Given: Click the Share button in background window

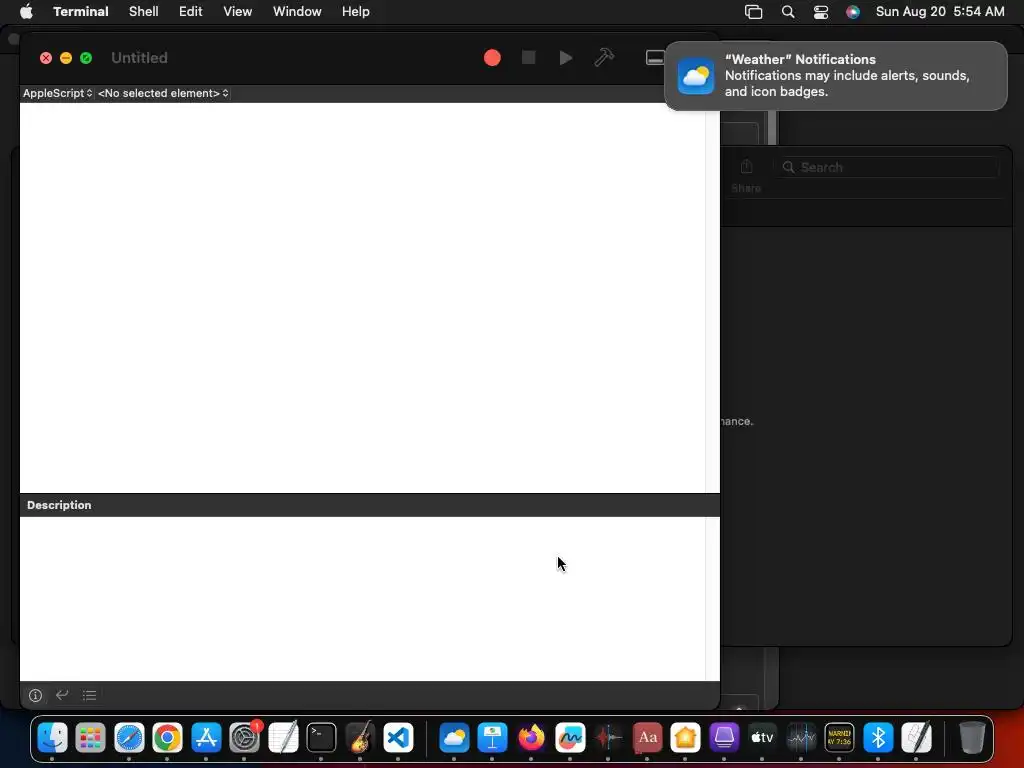Looking at the screenshot, I should click(x=746, y=176).
